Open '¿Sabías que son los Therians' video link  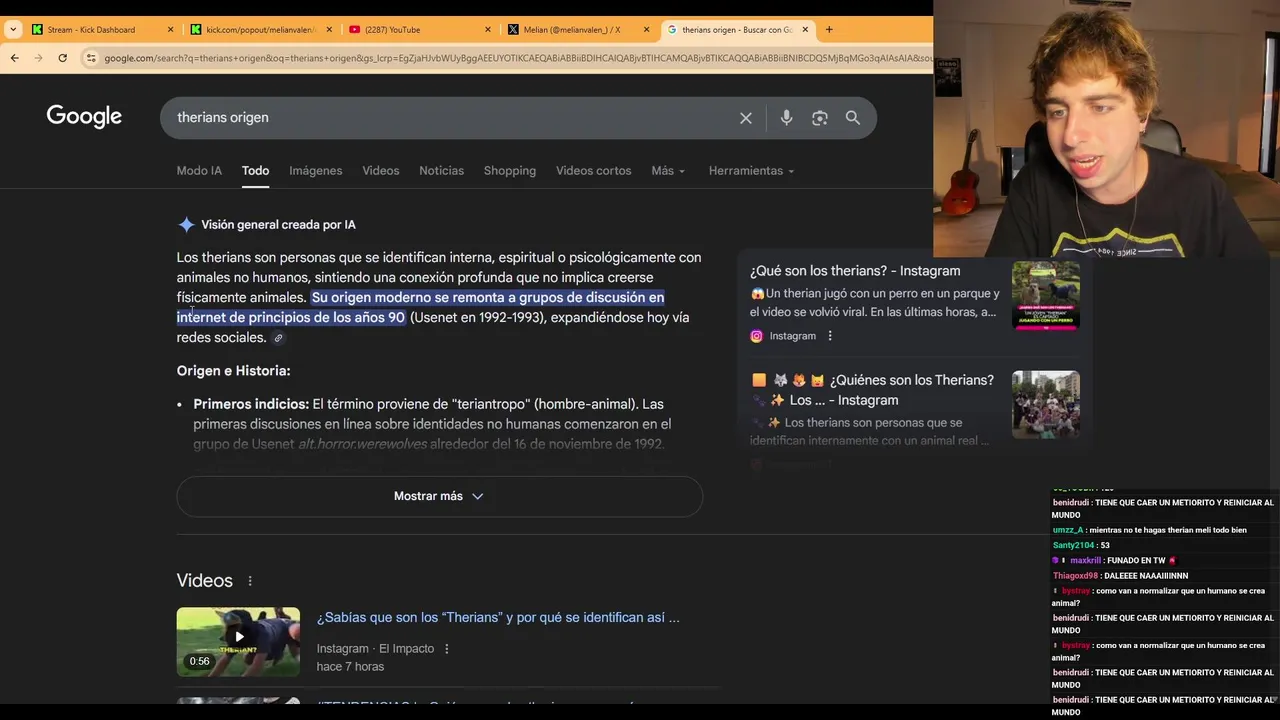(x=498, y=618)
